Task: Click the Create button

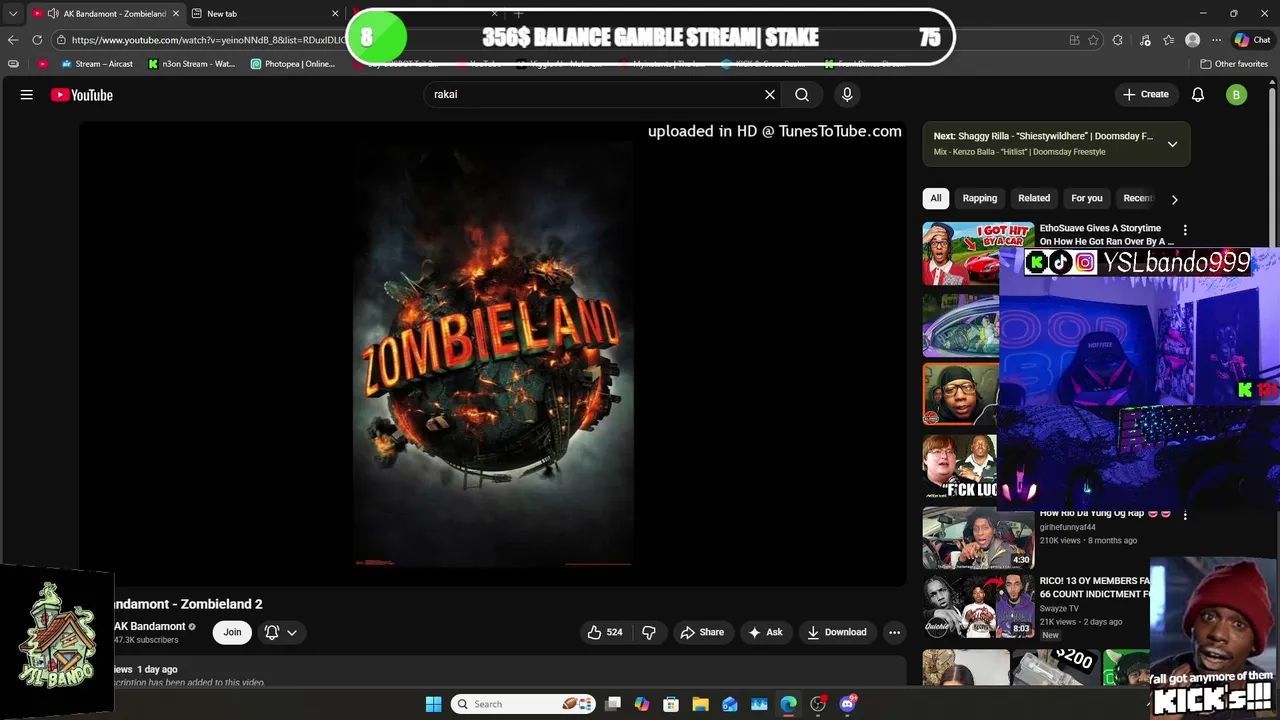Action: coord(1146,95)
